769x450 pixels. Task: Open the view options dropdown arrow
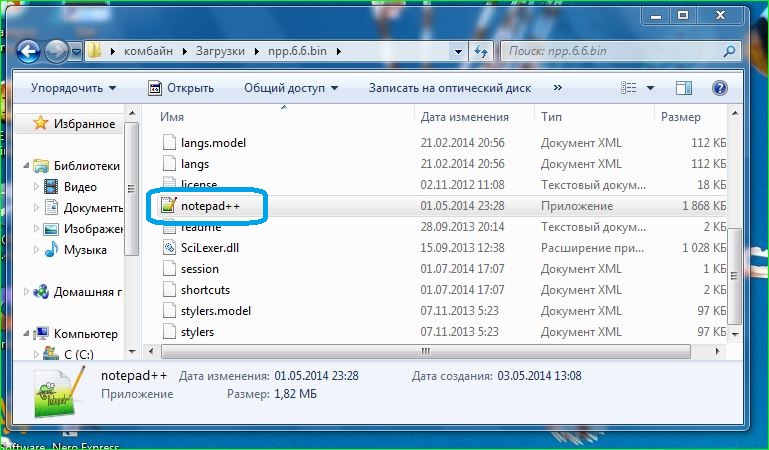click(x=650, y=88)
